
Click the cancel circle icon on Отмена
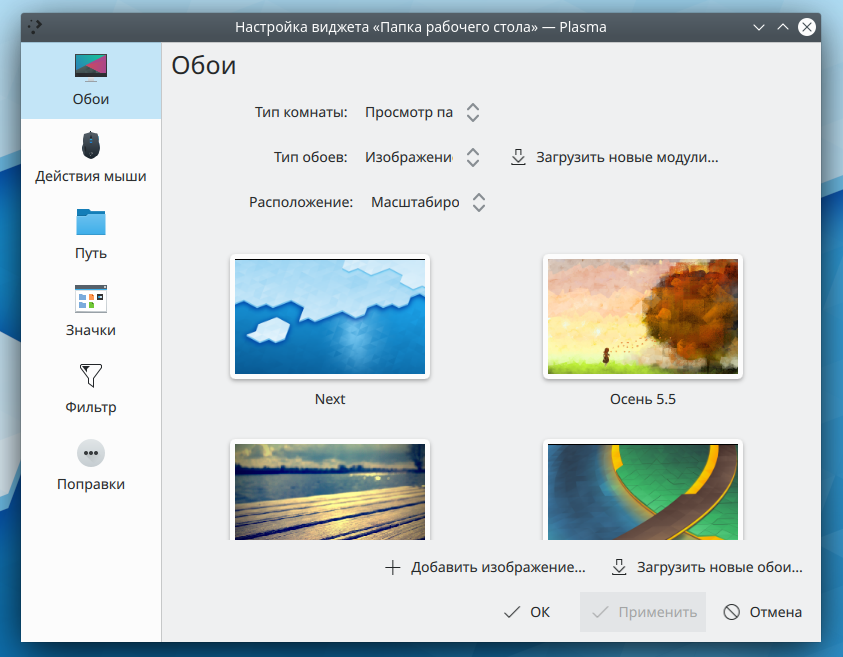click(732, 612)
